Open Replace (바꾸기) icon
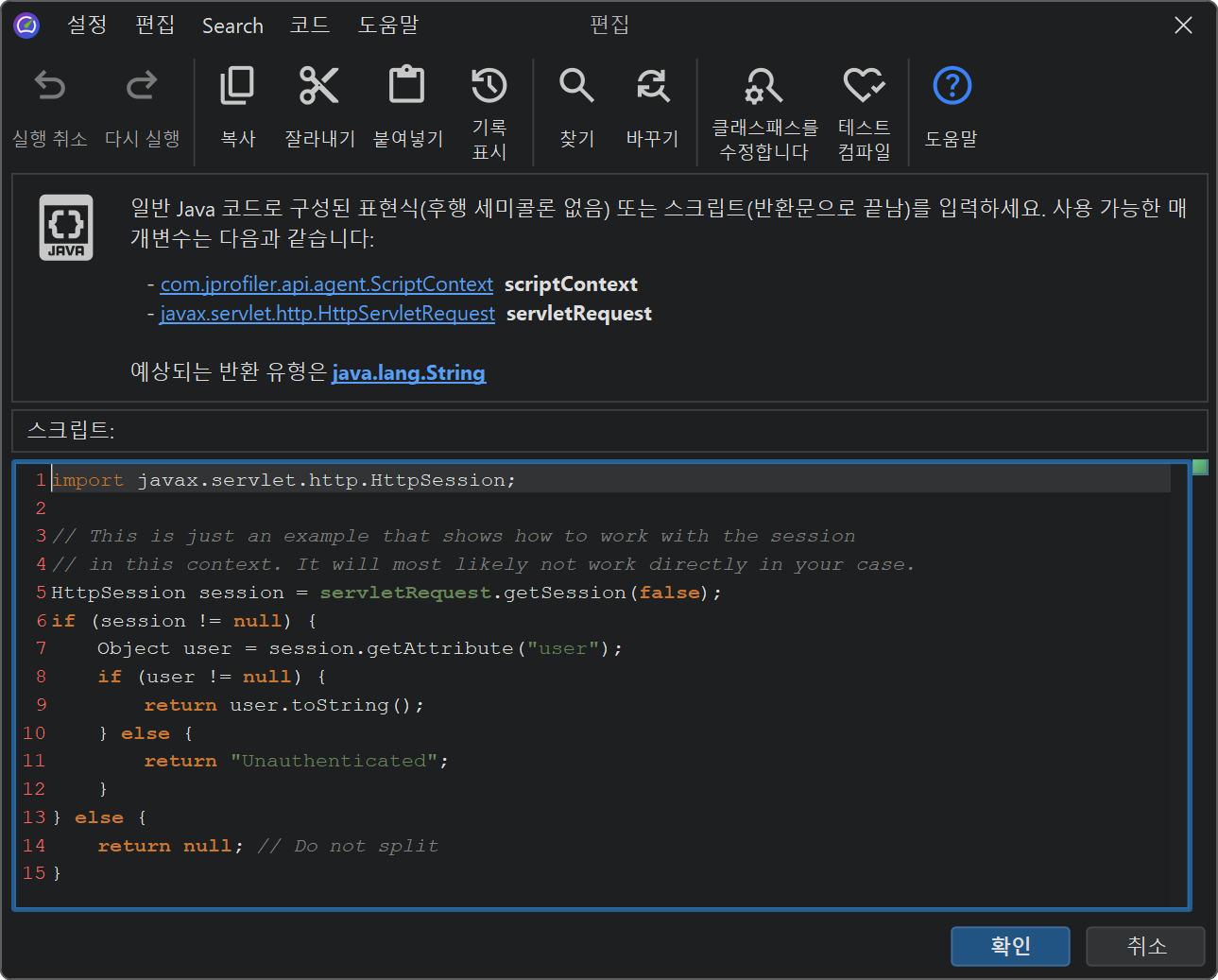 point(652,87)
